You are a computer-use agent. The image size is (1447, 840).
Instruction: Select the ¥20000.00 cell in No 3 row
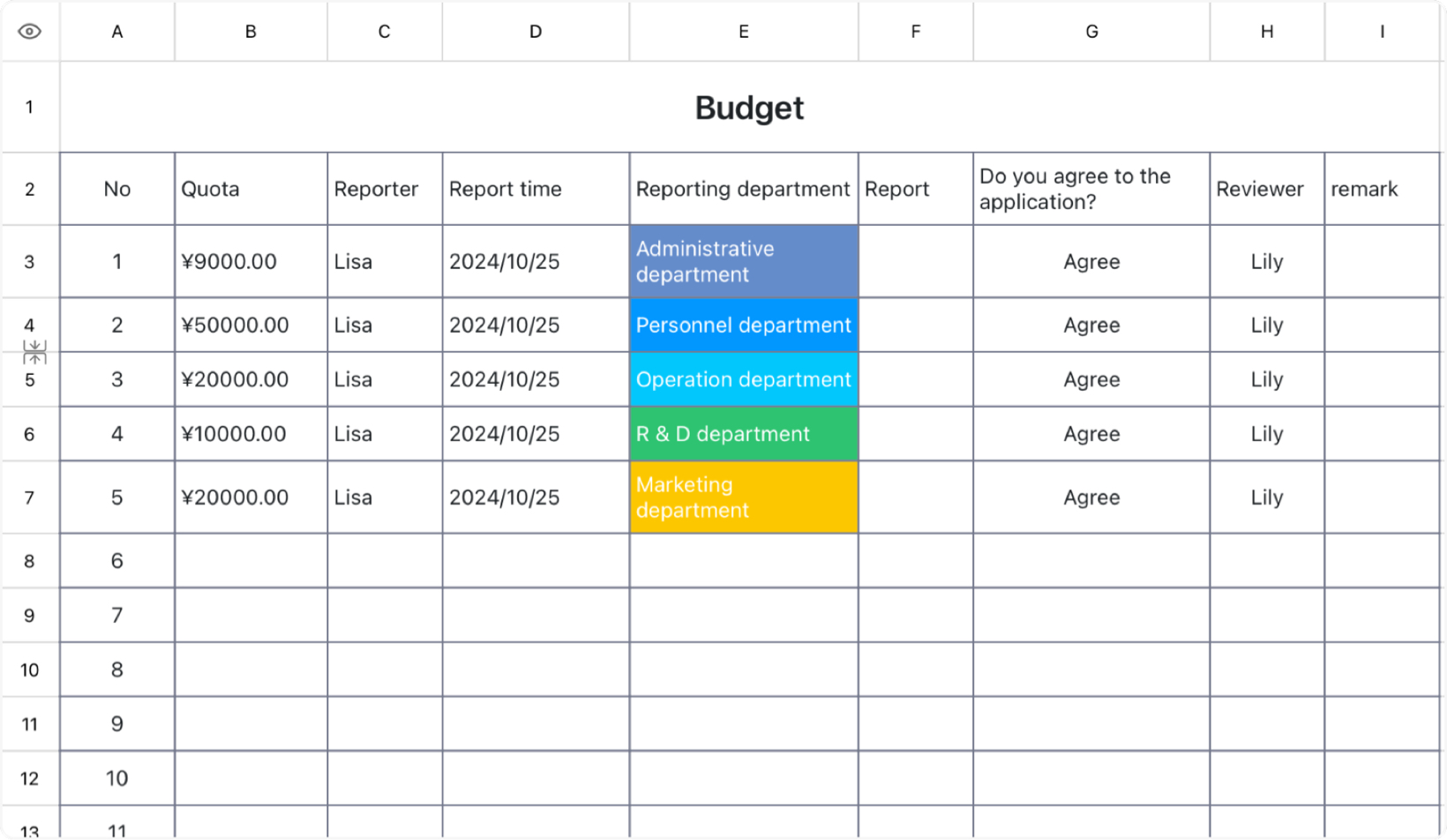click(x=251, y=379)
